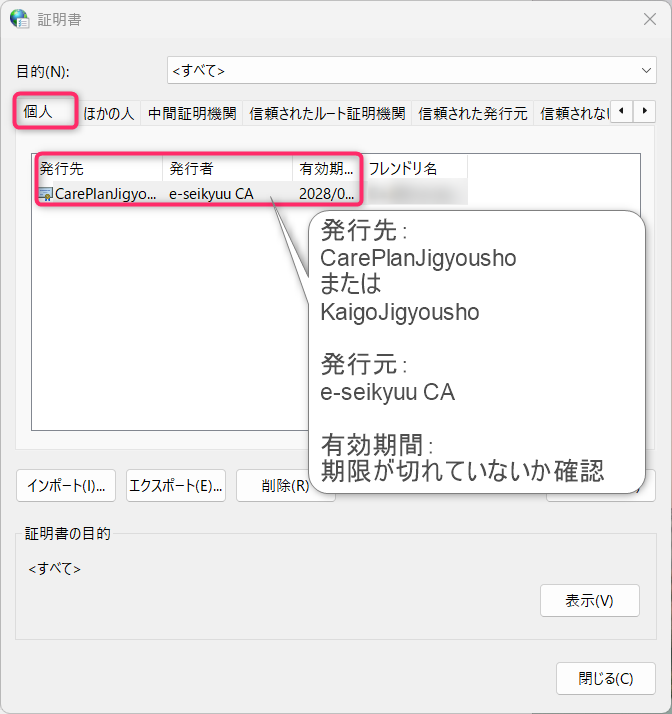Click the CarePlanJigyousho certificate icon
Image resolution: width=672 pixels, height=714 pixels.
(x=46, y=193)
